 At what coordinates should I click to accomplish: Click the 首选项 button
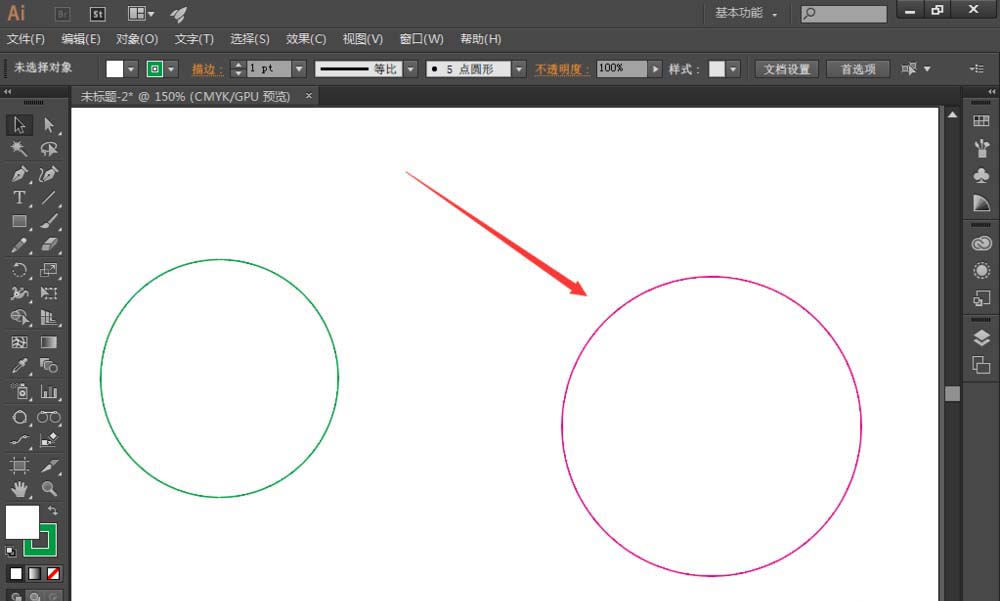(x=858, y=69)
